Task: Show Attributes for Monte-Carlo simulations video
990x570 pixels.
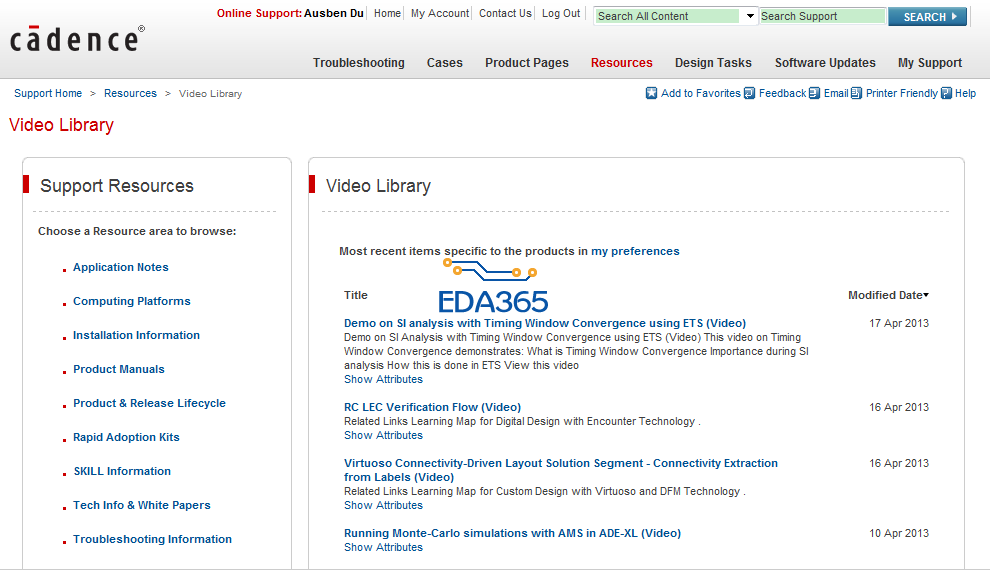Action: [383, 548]
